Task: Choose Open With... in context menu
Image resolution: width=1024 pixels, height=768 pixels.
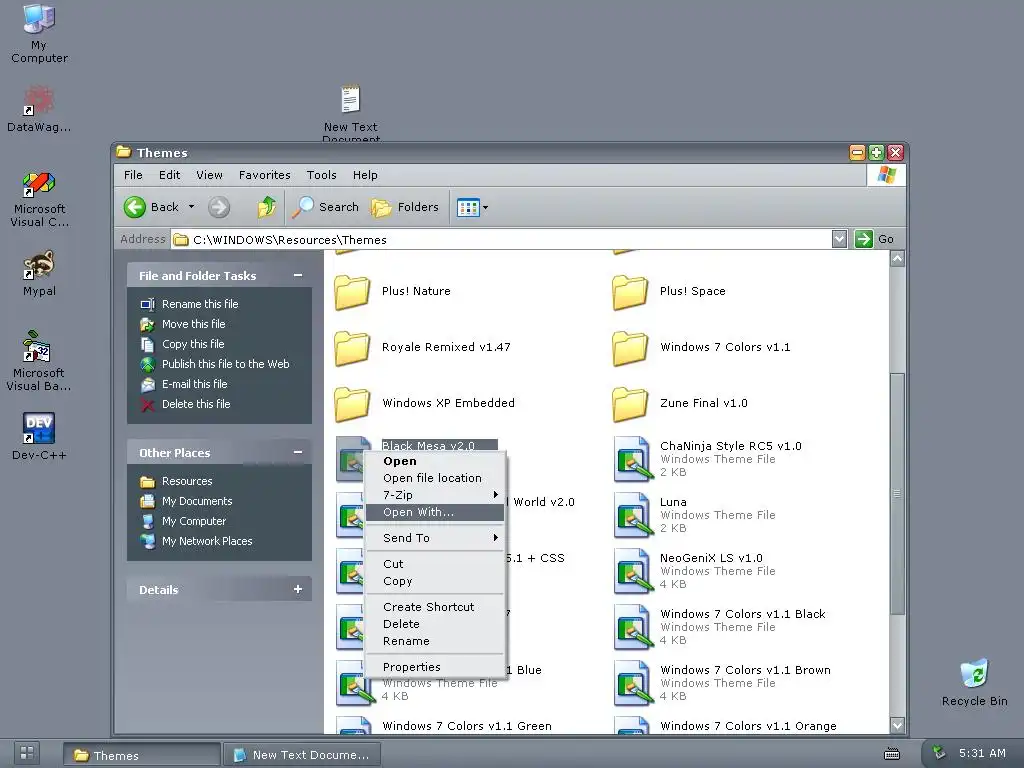Action: coord(435,512)
